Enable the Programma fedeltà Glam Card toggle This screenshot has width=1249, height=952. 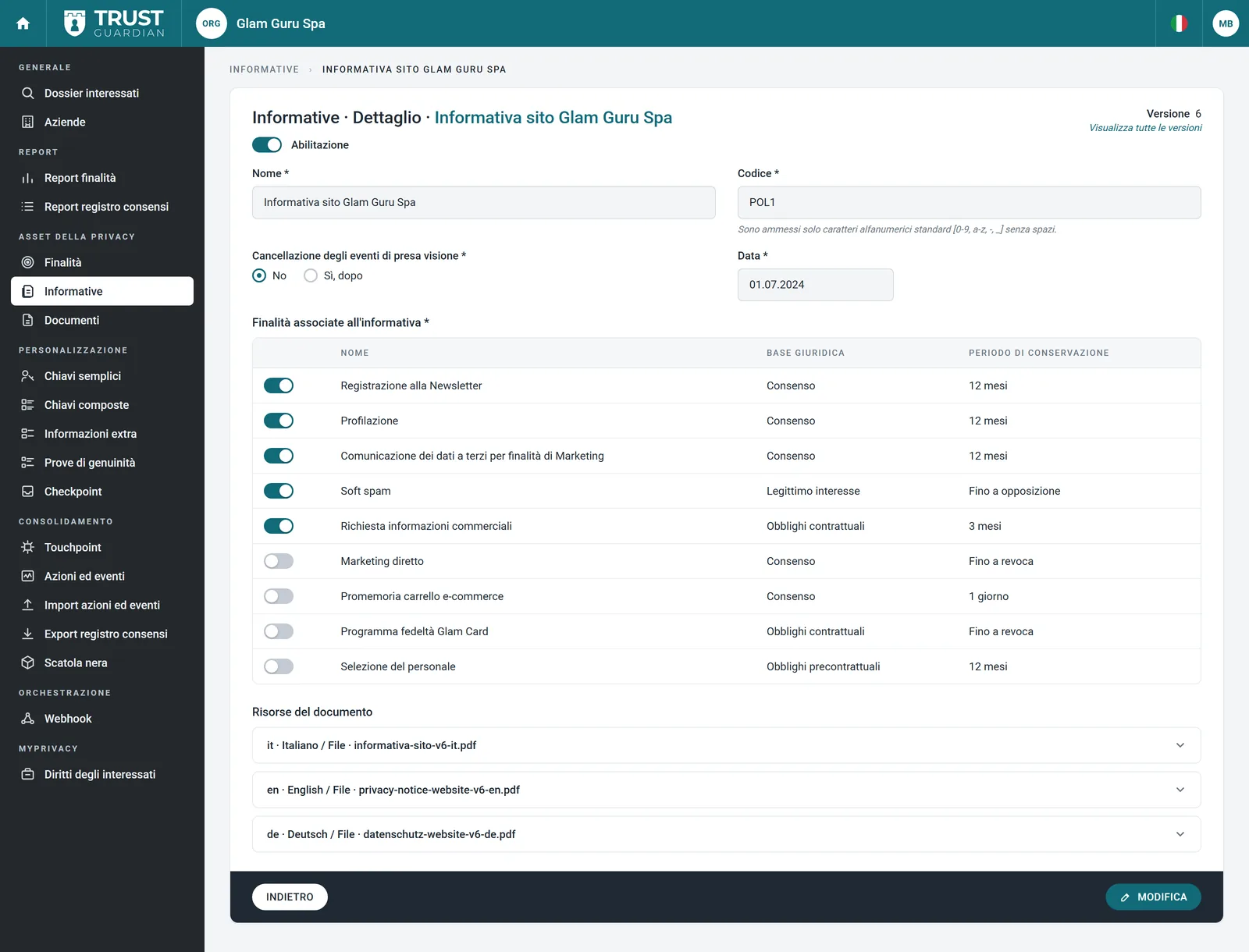[279, 631]
